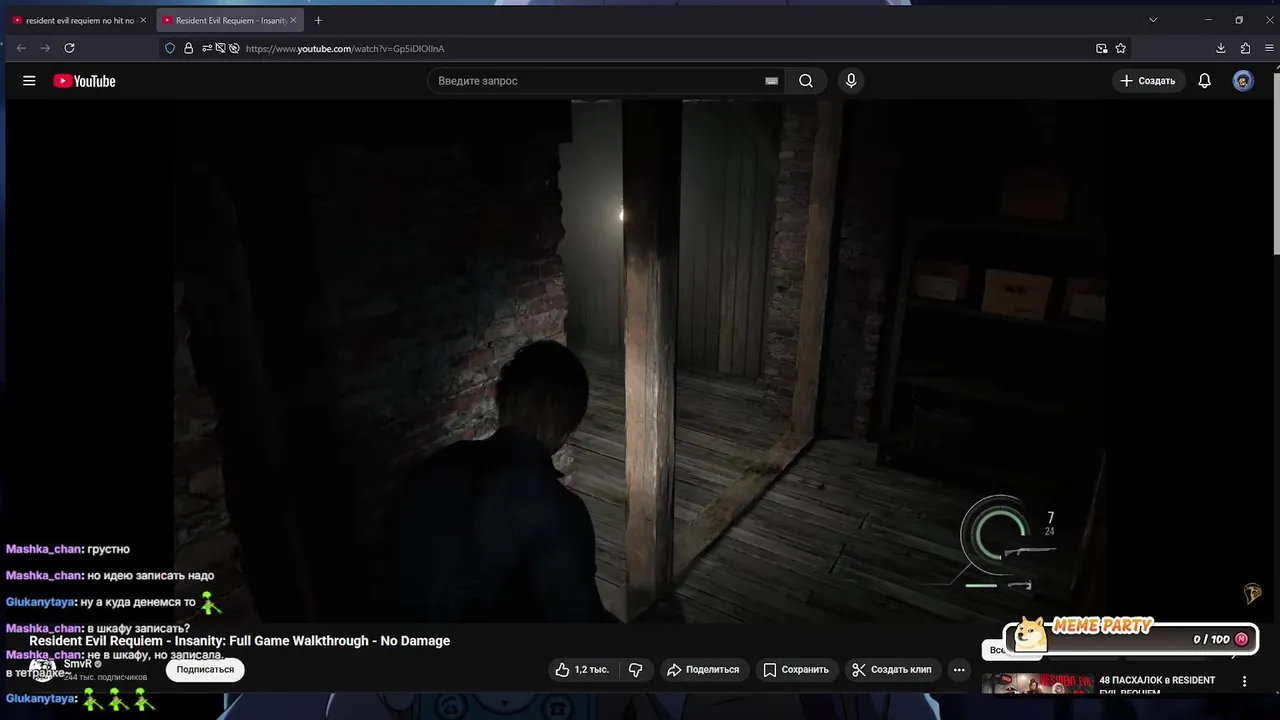The width and height of the screenshot is (1280, 720).
Task: Click the search magnifier button
Action: click(806, 81)
